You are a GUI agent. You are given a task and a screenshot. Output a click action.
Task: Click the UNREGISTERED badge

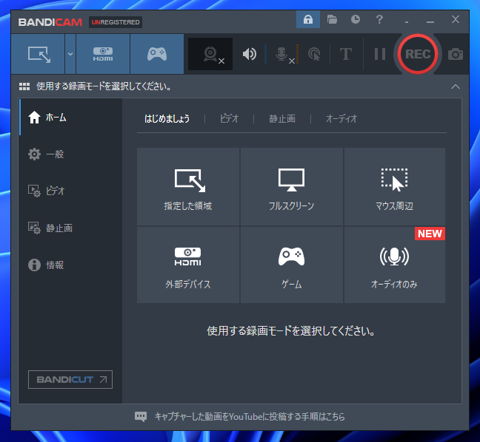tap(115, 22)
